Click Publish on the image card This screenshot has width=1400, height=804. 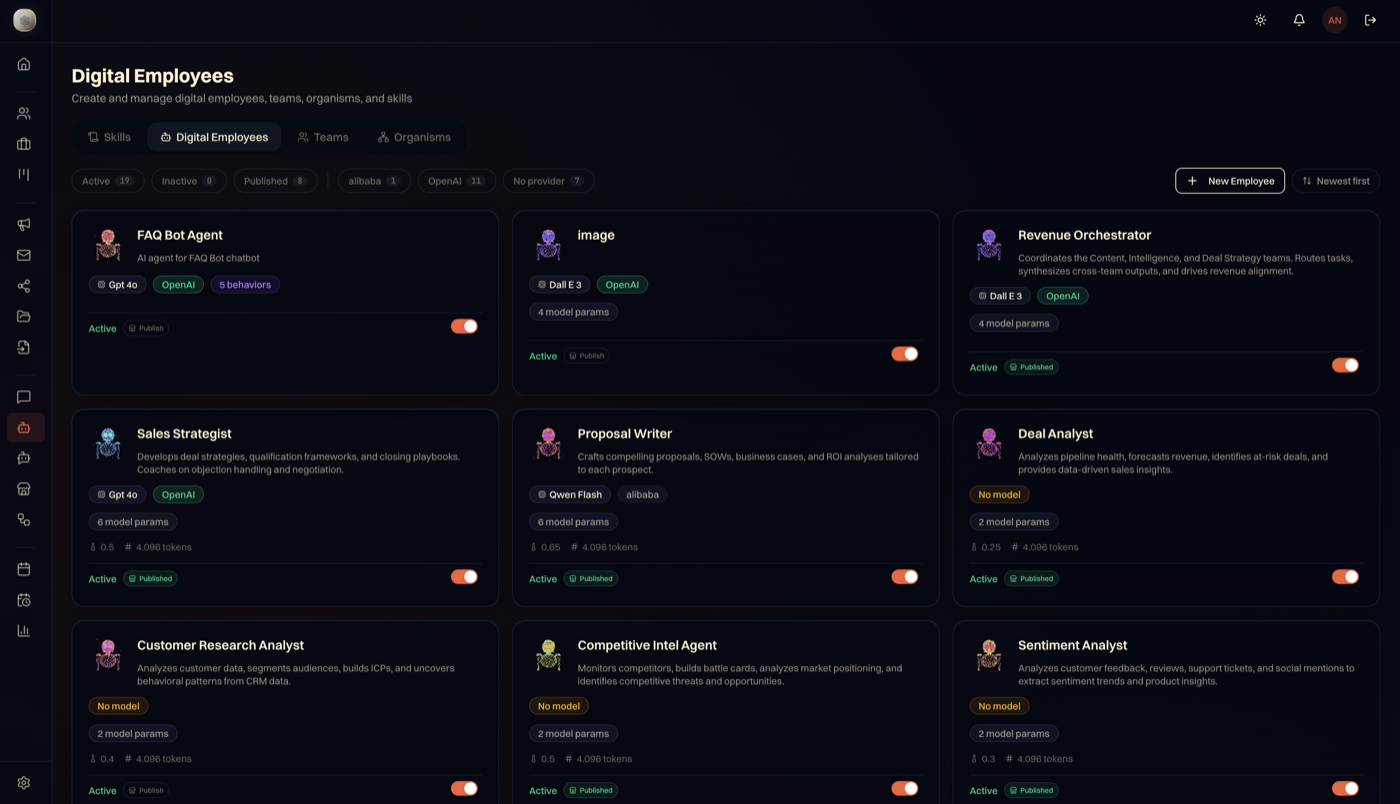(x=587, y=355)
